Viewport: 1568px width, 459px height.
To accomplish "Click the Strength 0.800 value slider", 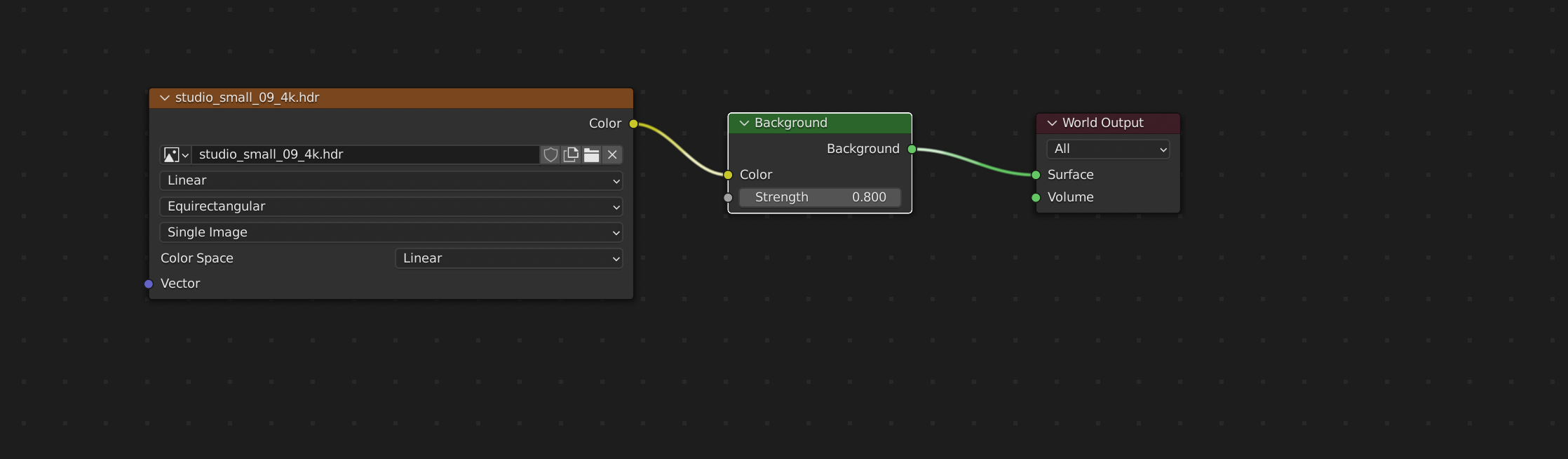I will 820,198.
